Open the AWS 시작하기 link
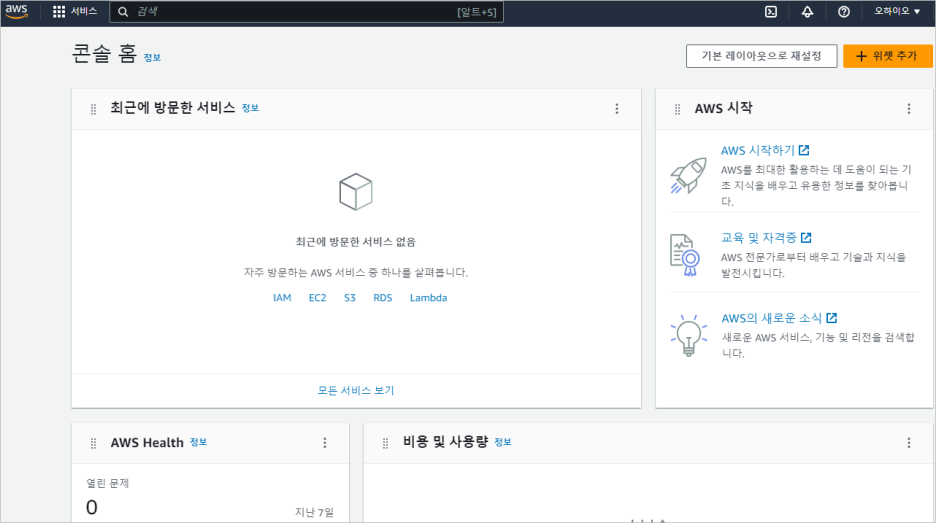936x523 pixels. coord(758,150)
